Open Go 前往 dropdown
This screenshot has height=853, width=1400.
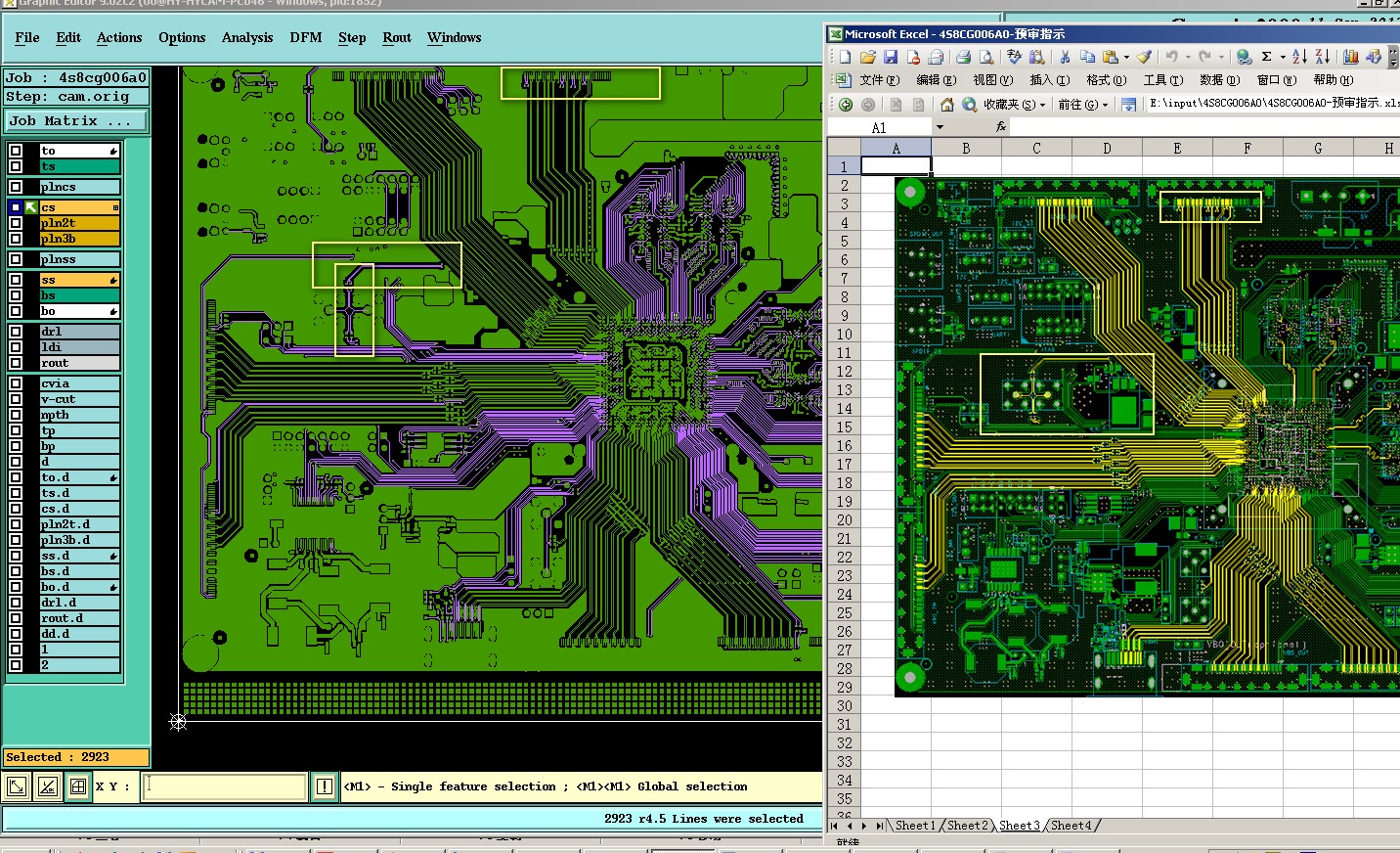click(x=1082, y=105)
